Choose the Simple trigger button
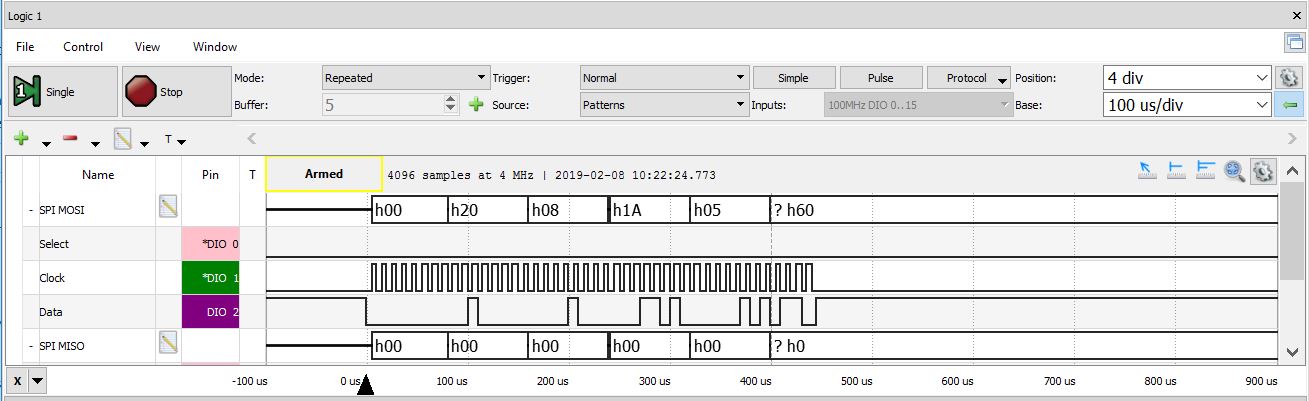1309x401 pixels. point(793,78)
